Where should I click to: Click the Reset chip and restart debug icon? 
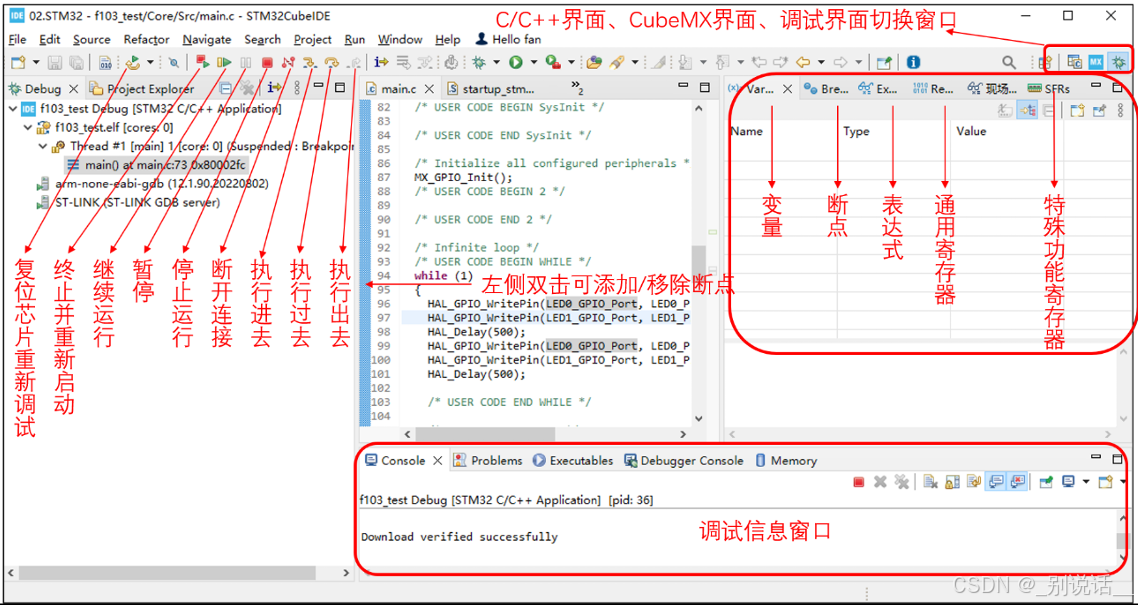tap(132, 62)
